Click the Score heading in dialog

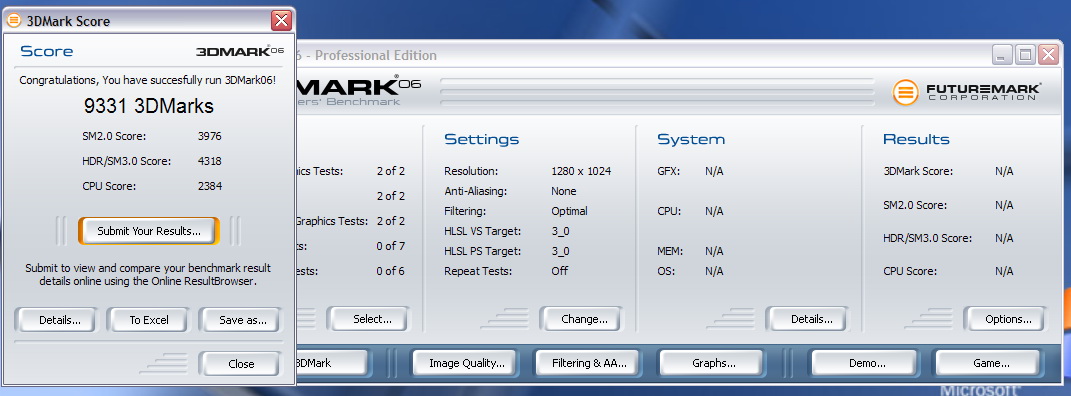(46, 51)
